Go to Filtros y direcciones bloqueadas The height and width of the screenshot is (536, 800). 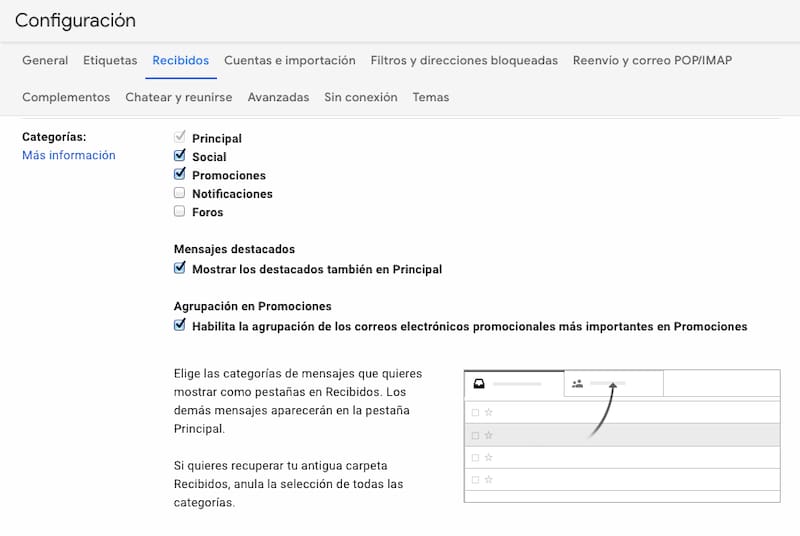464,60
